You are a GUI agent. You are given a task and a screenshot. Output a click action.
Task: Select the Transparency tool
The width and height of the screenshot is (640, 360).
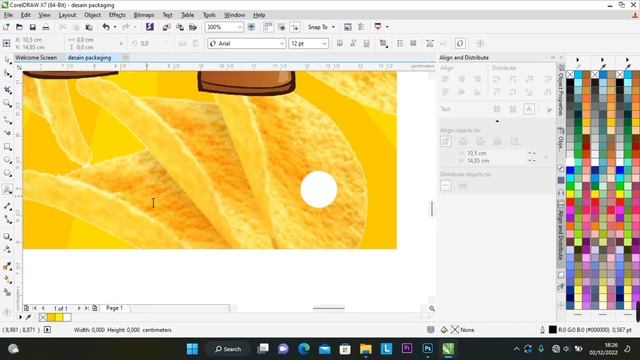click(7, 249)
